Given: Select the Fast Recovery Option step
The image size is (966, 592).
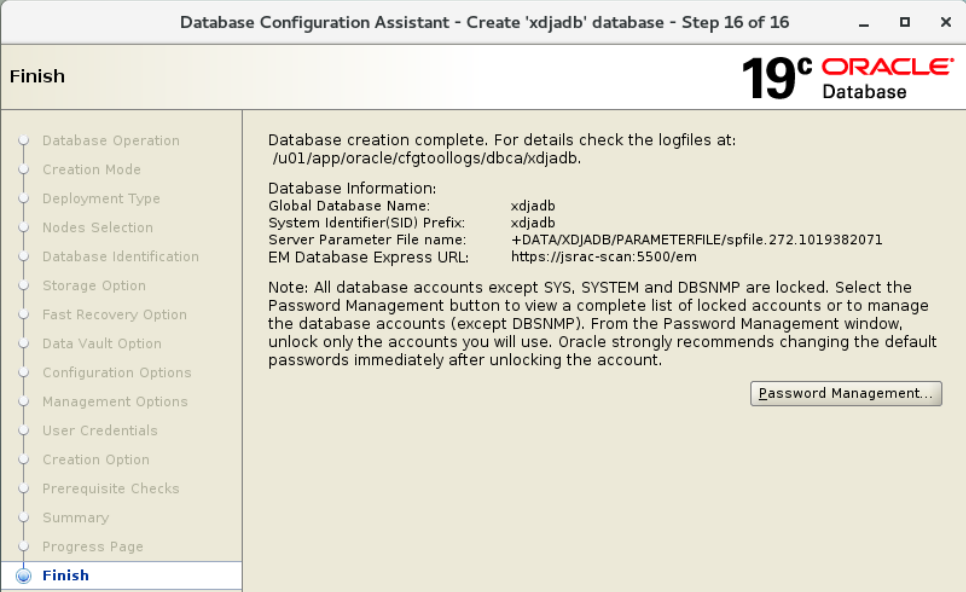Looking at the screenshot, I should [x=115, y=314].
